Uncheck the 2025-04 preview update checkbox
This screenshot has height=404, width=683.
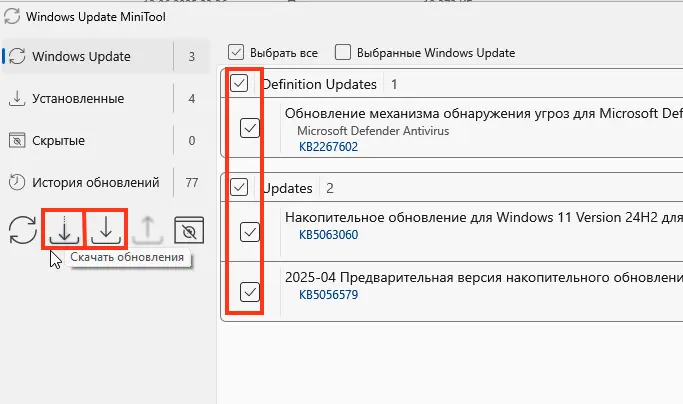[x=250, y=292]
